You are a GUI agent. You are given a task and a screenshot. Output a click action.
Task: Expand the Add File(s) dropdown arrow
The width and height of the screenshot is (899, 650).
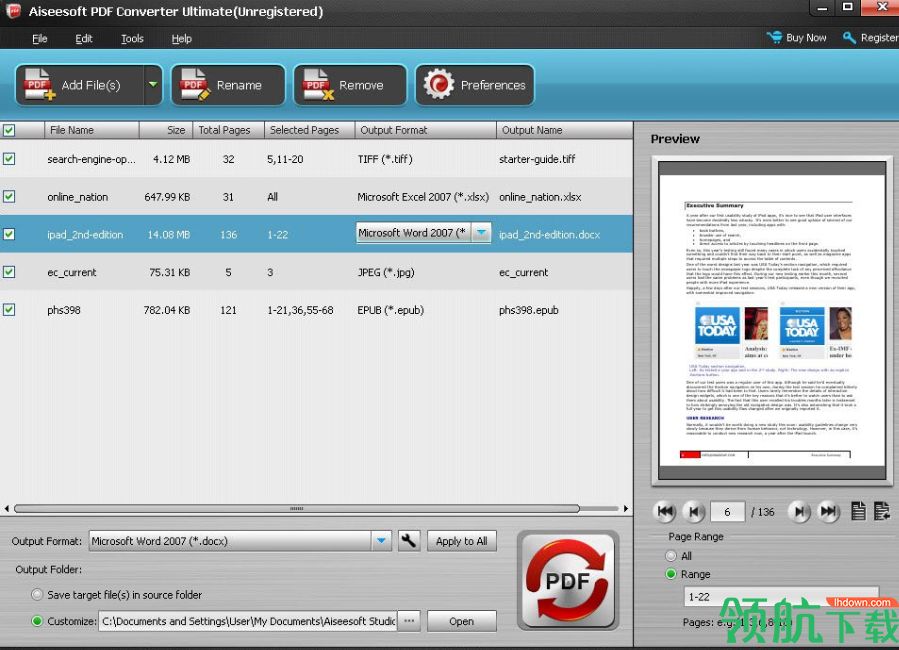point(153,85)
